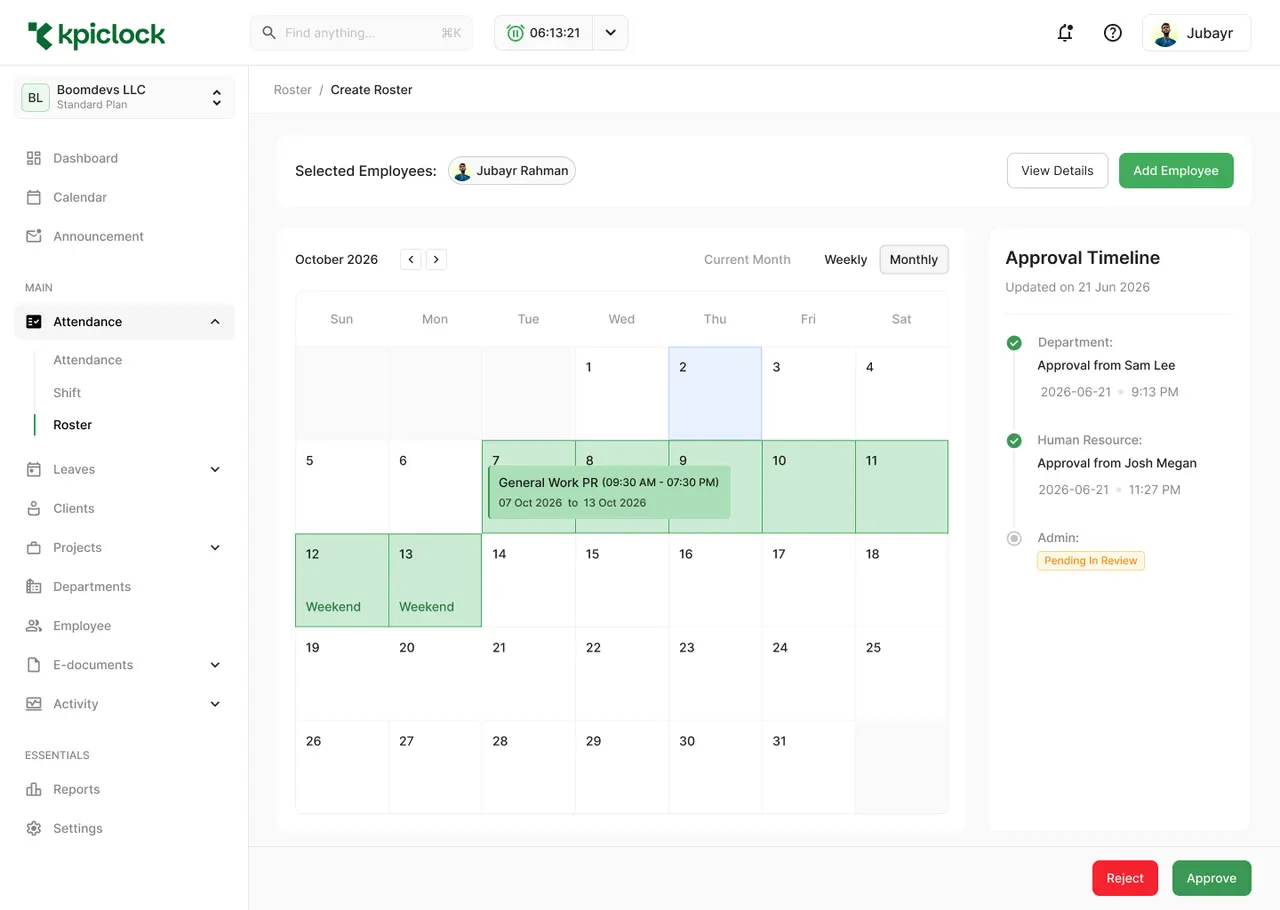Click the Find anything search field

click(x=361, y=33)
